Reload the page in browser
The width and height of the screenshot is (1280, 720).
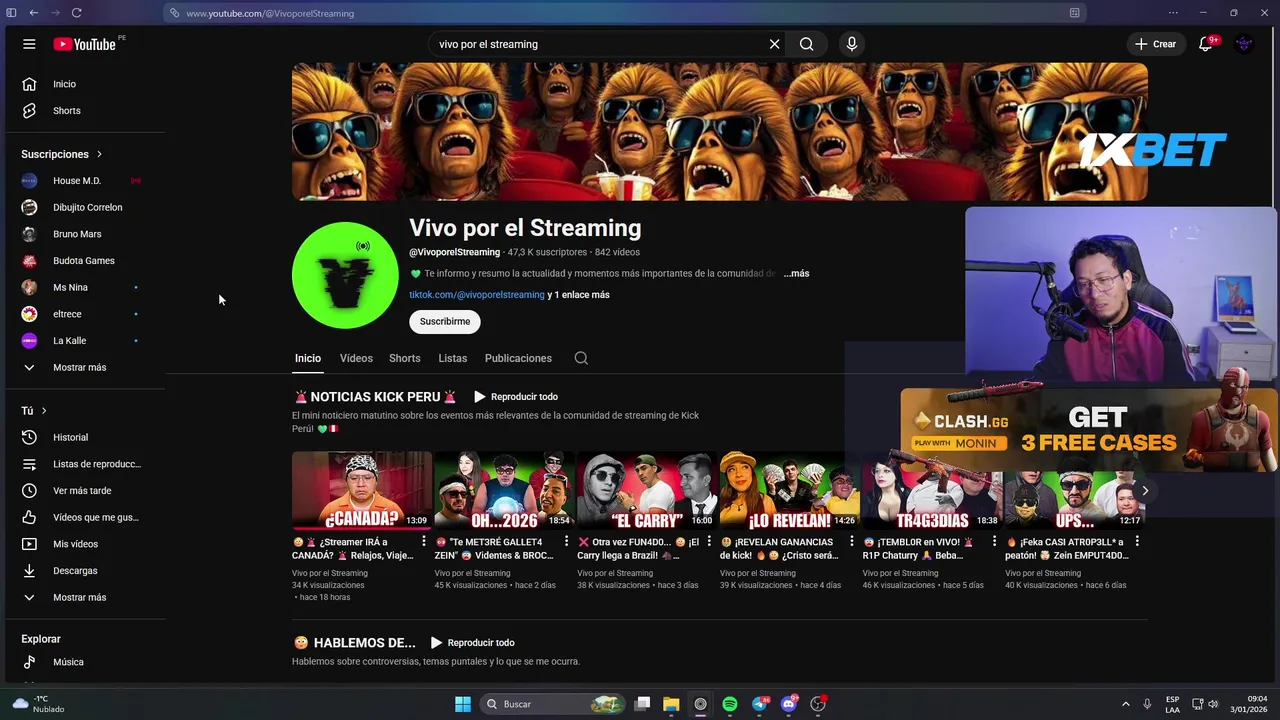(76, 13)
